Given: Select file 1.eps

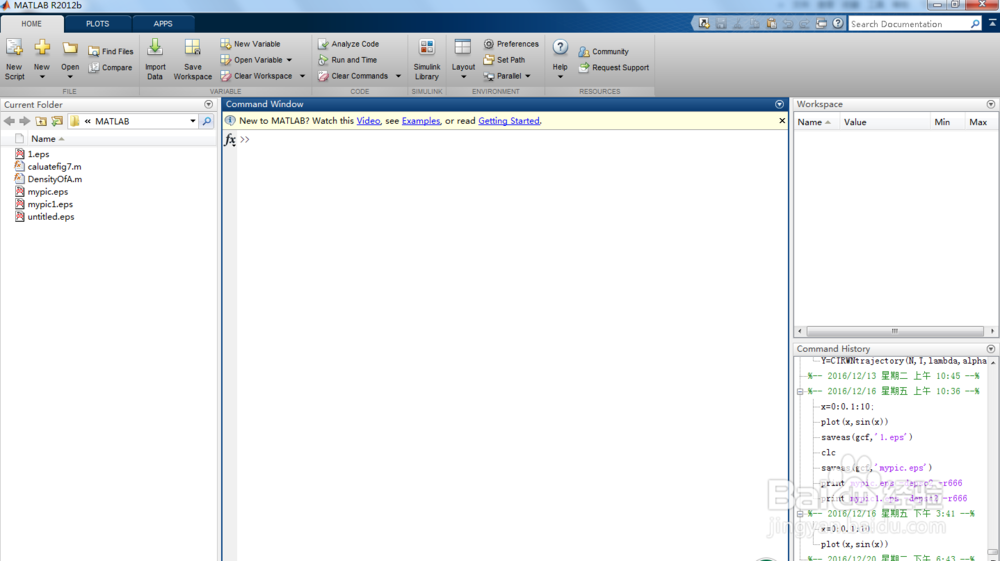Looking at the screenshot, I should pos(38,154).
